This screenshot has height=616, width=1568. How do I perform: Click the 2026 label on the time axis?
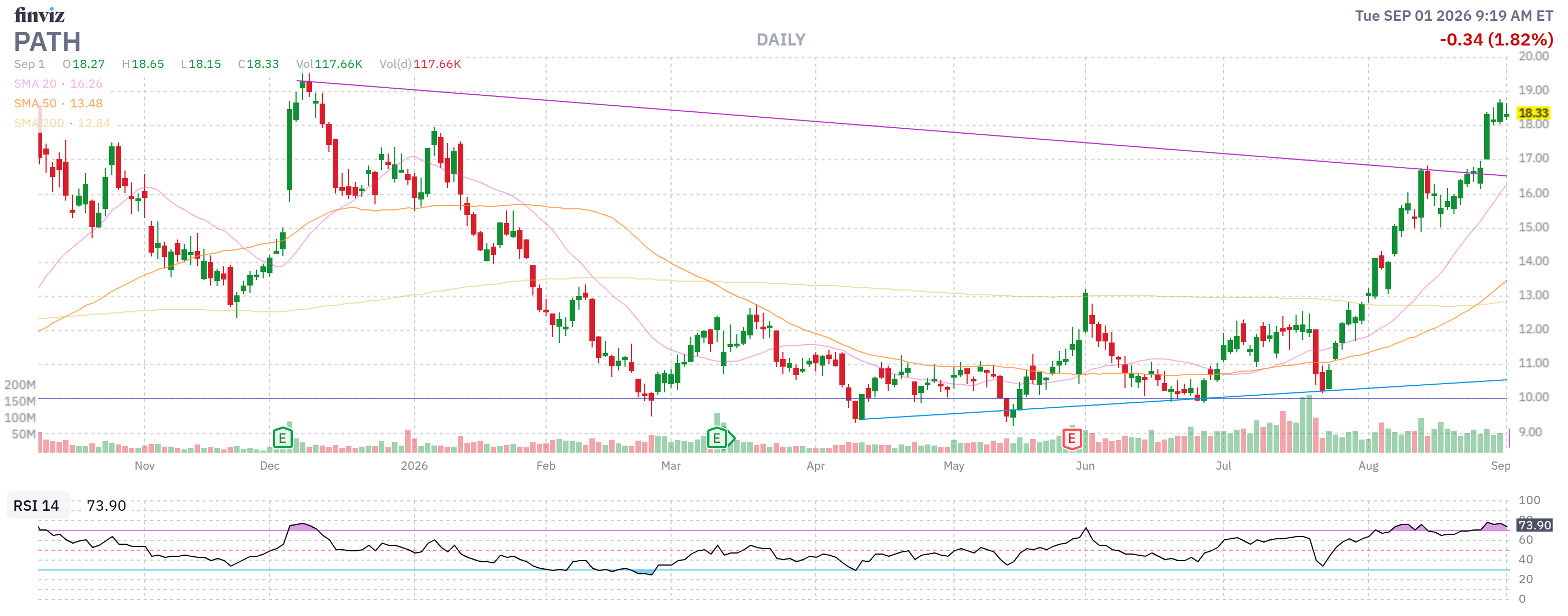coord(414,466)
